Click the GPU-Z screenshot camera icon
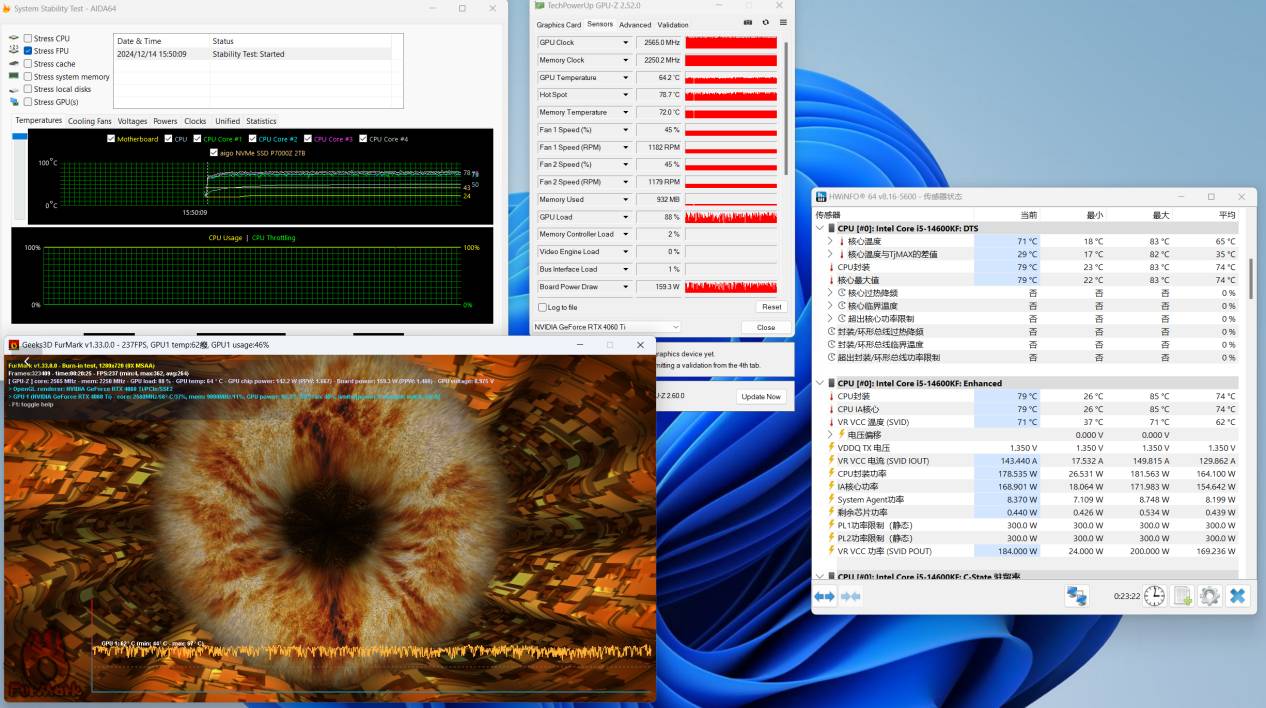1266x708 pixels. (x=748, y=22)
